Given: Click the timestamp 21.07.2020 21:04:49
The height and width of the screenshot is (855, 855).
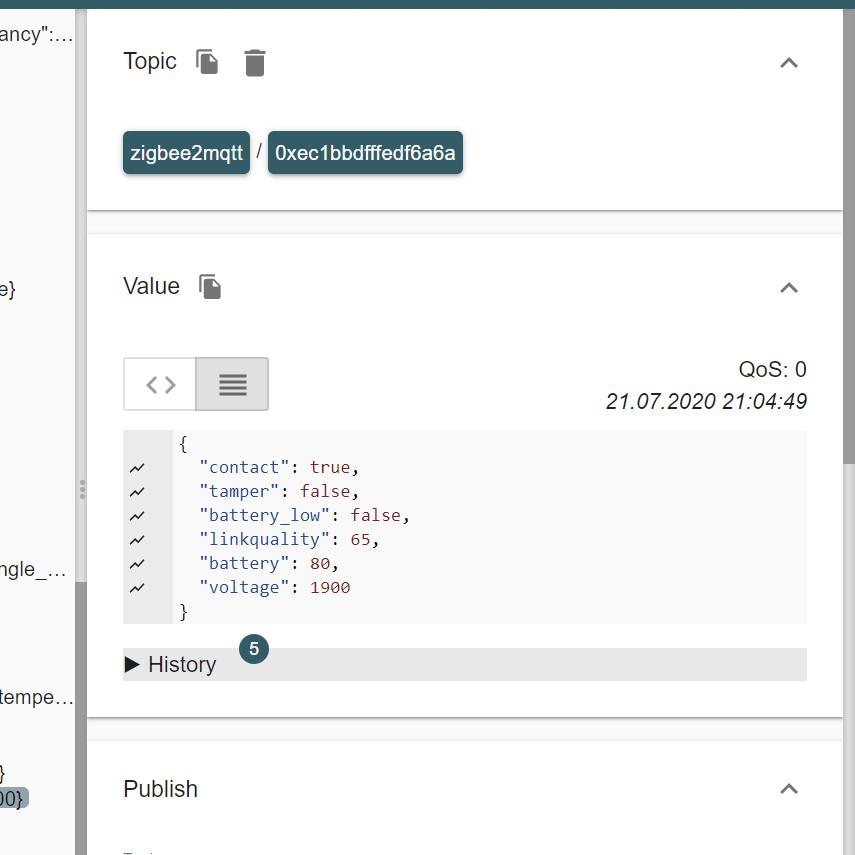Looking at the screenshot, I should [706, 401].
